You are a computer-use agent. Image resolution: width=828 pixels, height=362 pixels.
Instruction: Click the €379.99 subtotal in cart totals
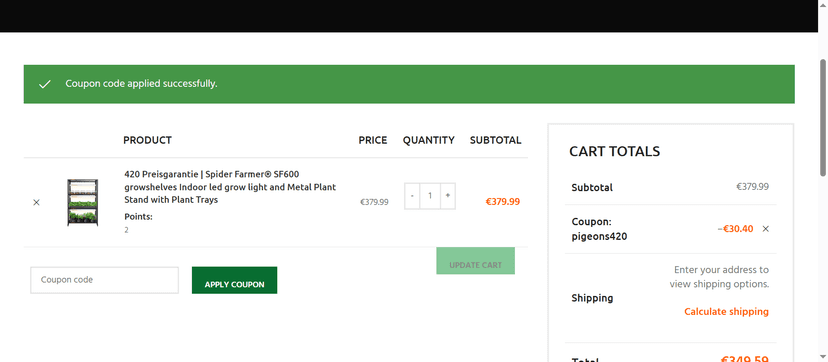(x=752, y=186)
